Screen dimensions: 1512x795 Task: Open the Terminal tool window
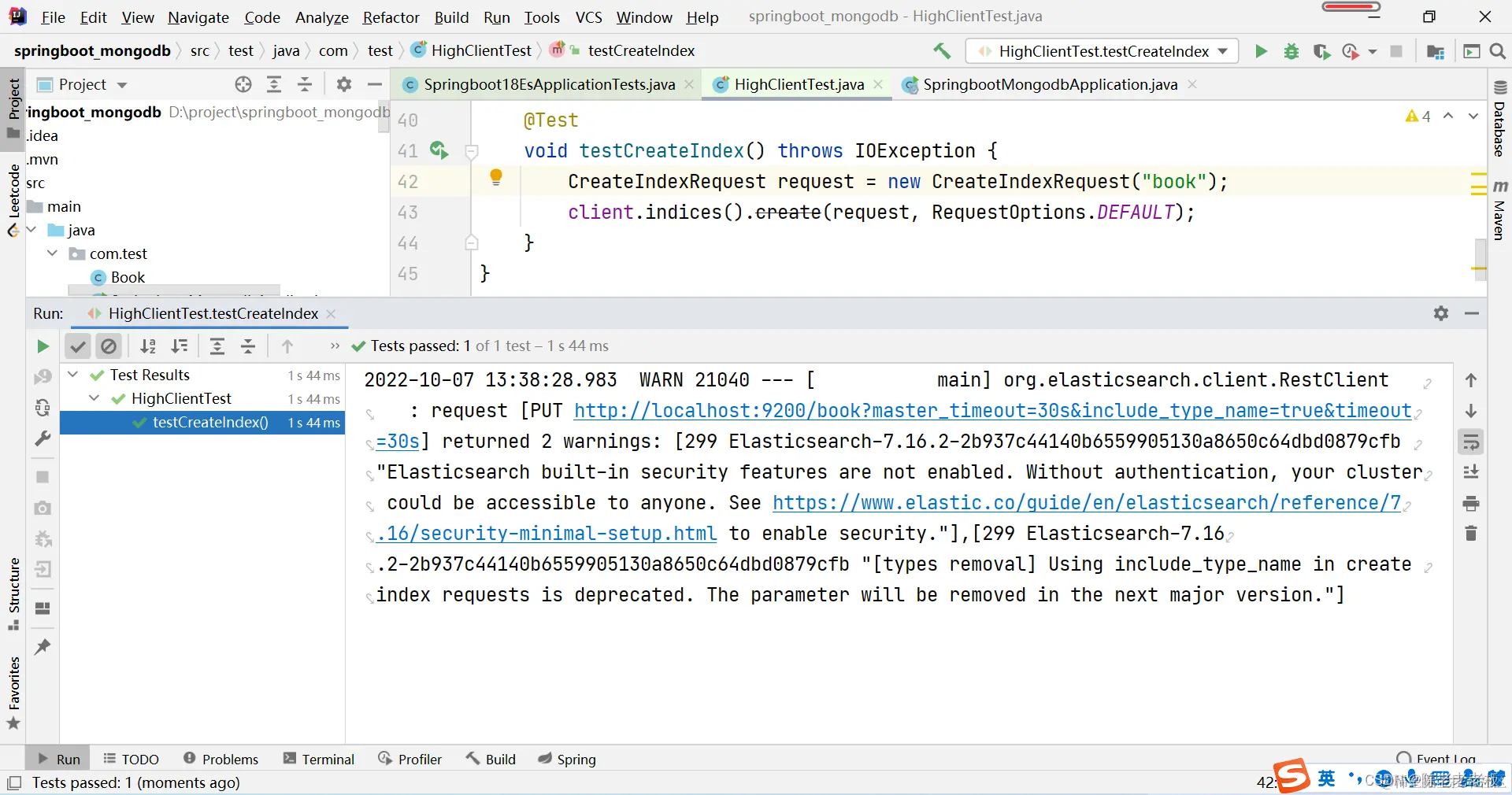(319, 759)
